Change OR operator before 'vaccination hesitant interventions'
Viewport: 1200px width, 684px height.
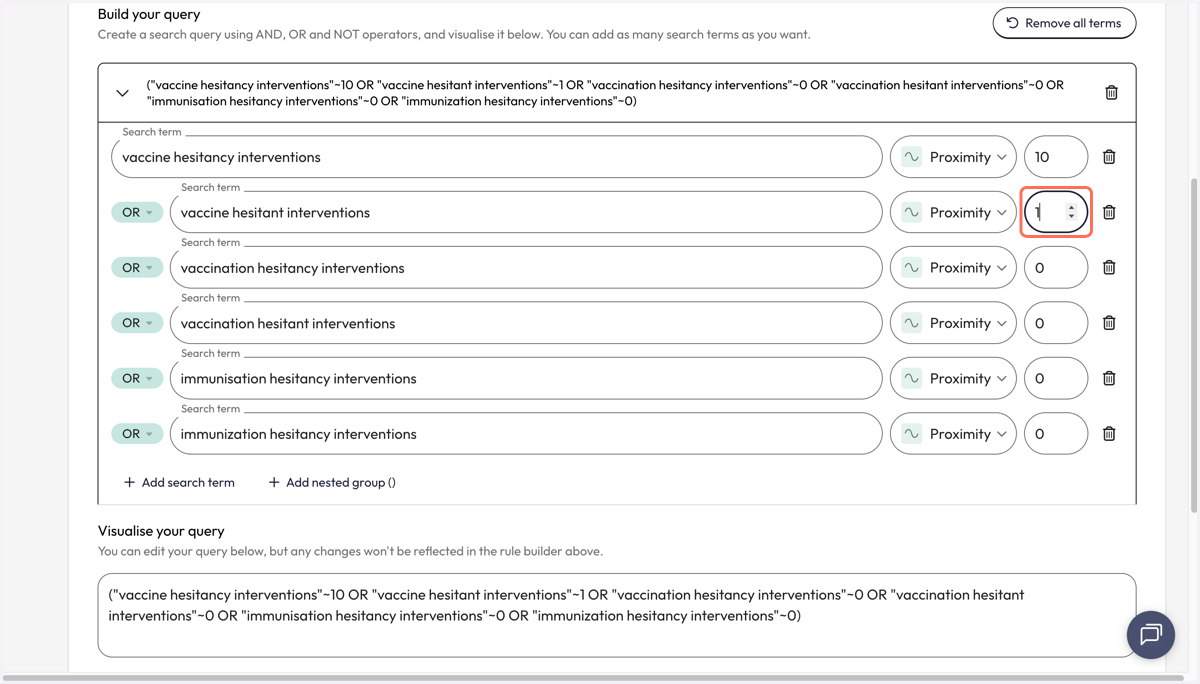137,323
